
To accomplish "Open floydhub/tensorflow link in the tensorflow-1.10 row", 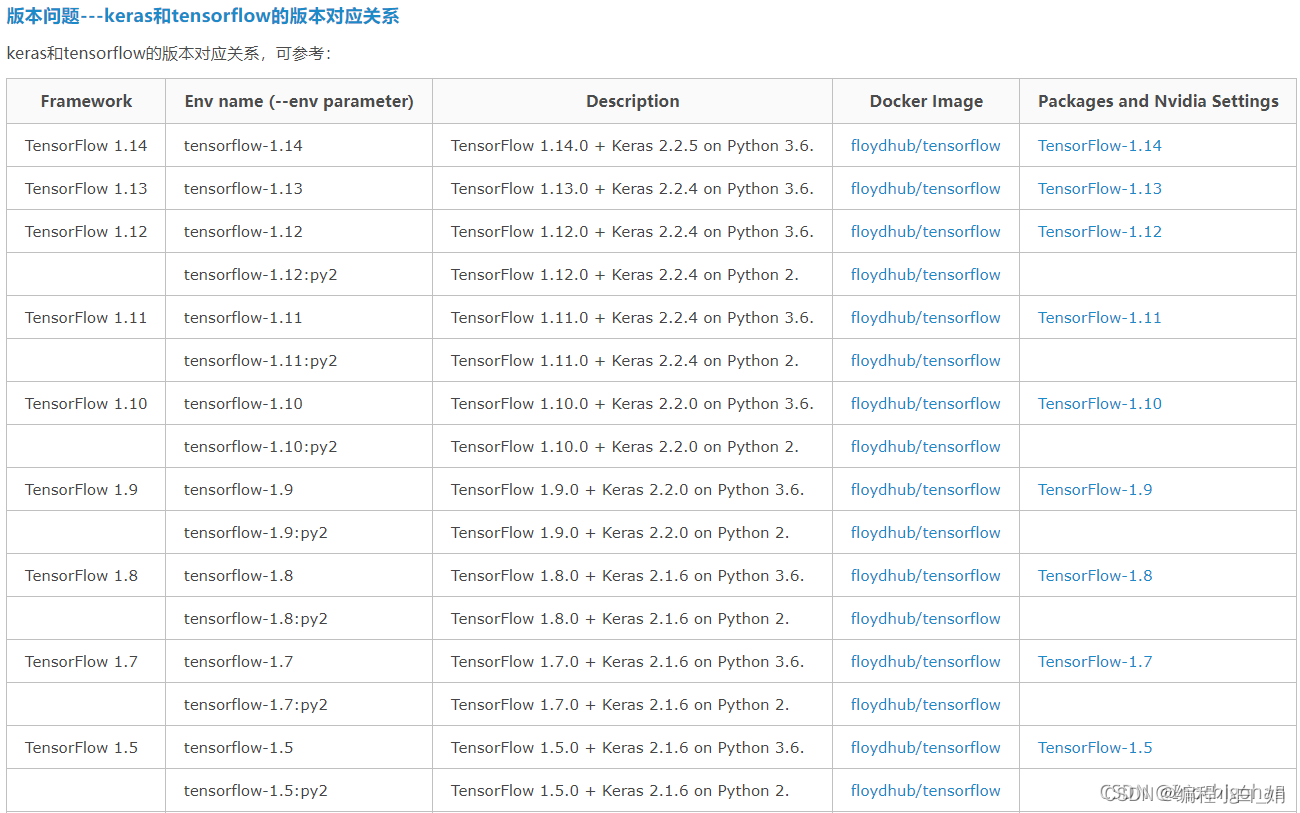I will [x=925, y=404].
